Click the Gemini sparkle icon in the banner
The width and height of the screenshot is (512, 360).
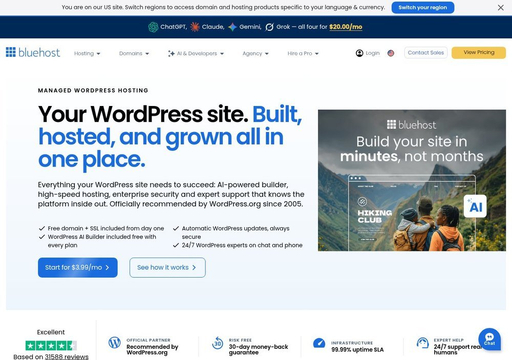tap(232, 27)
